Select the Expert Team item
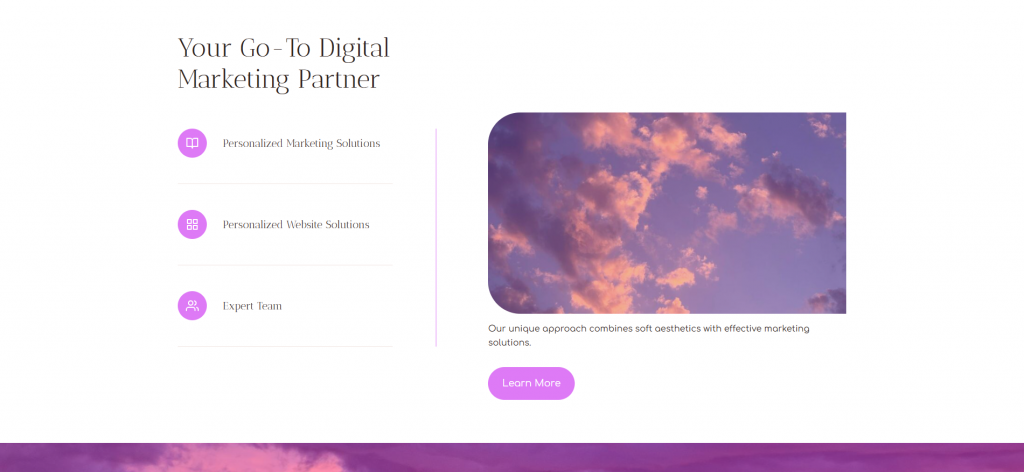Image resolution: width=1024 pixels, height=472 pixels. pyautogui.click(x=285, y=306)
